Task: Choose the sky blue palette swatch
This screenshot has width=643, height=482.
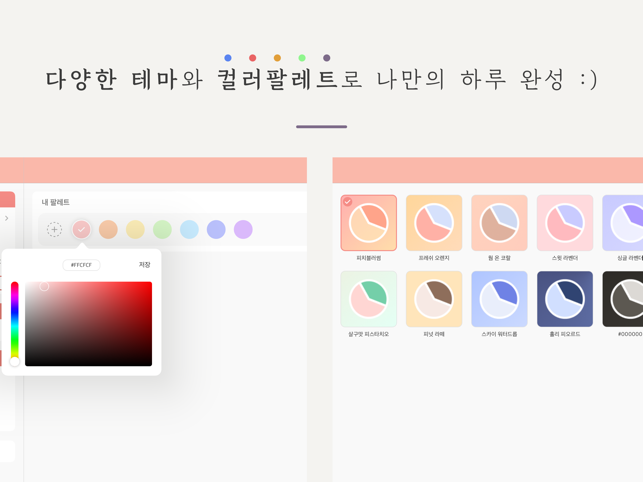Action: click(x=189, y=229)
